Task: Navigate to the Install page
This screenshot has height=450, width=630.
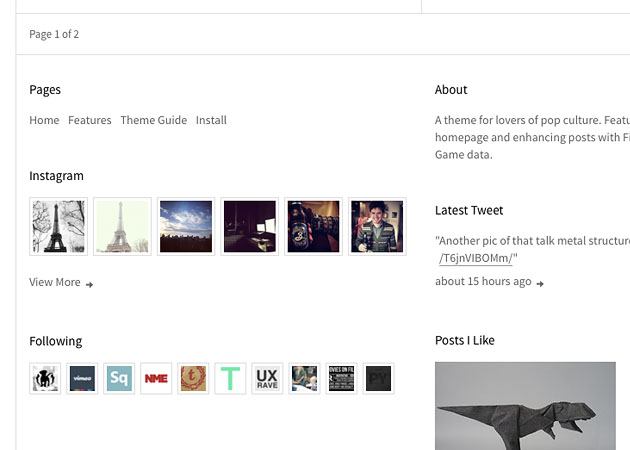Action: coord(211,120)
